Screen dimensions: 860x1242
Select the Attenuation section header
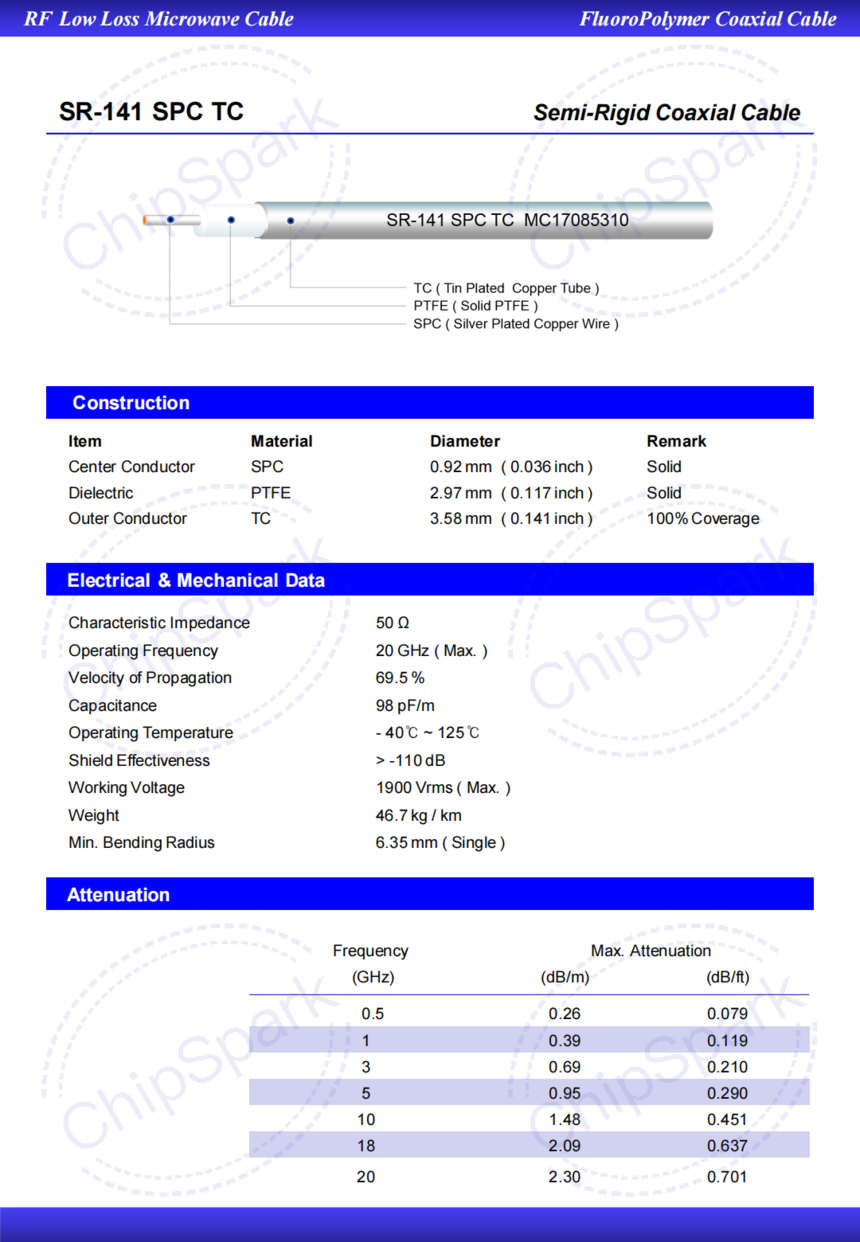[x=122, y=894]
